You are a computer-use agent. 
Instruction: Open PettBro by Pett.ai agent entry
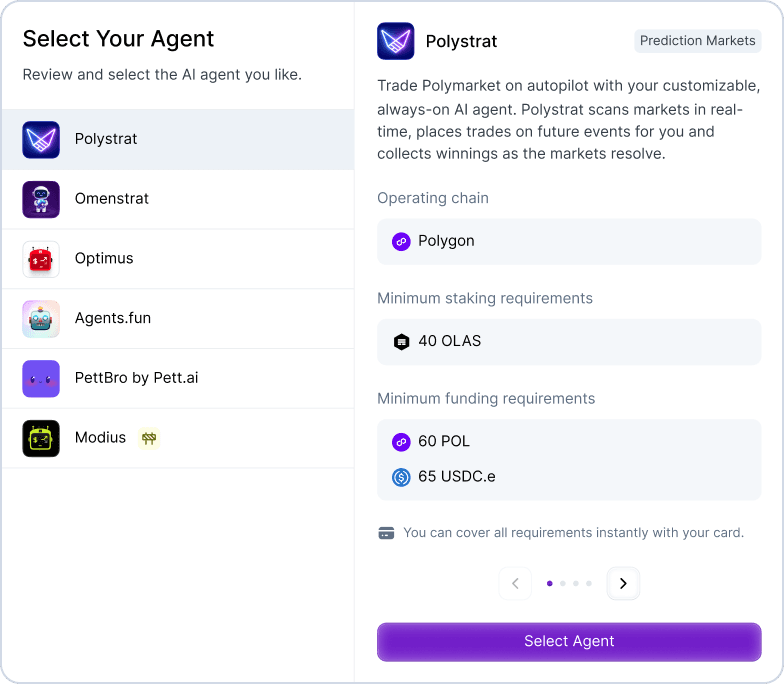tap(136, 379)
